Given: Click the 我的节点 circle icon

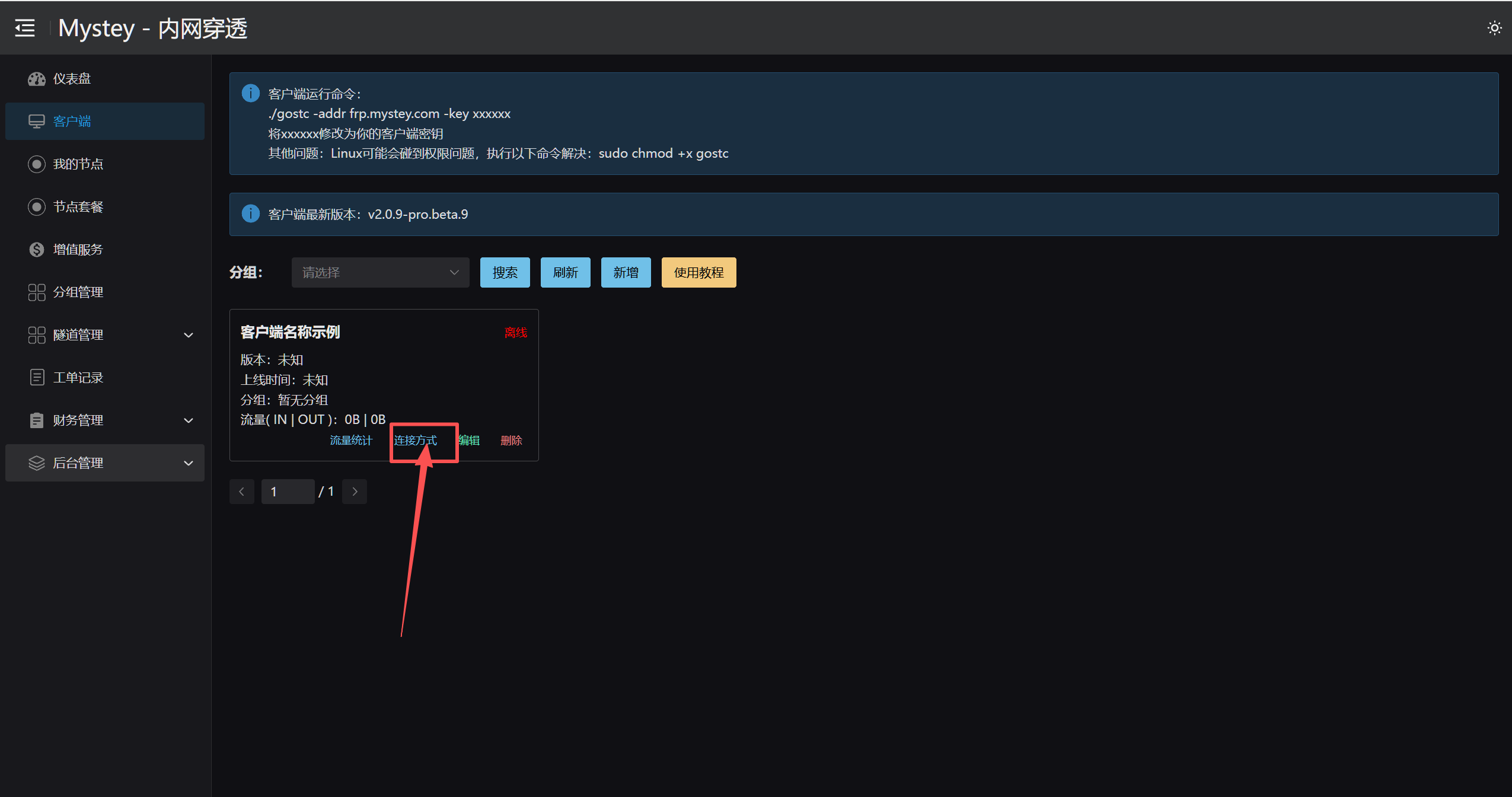Looking at the screenshot, I should point(37,164).
